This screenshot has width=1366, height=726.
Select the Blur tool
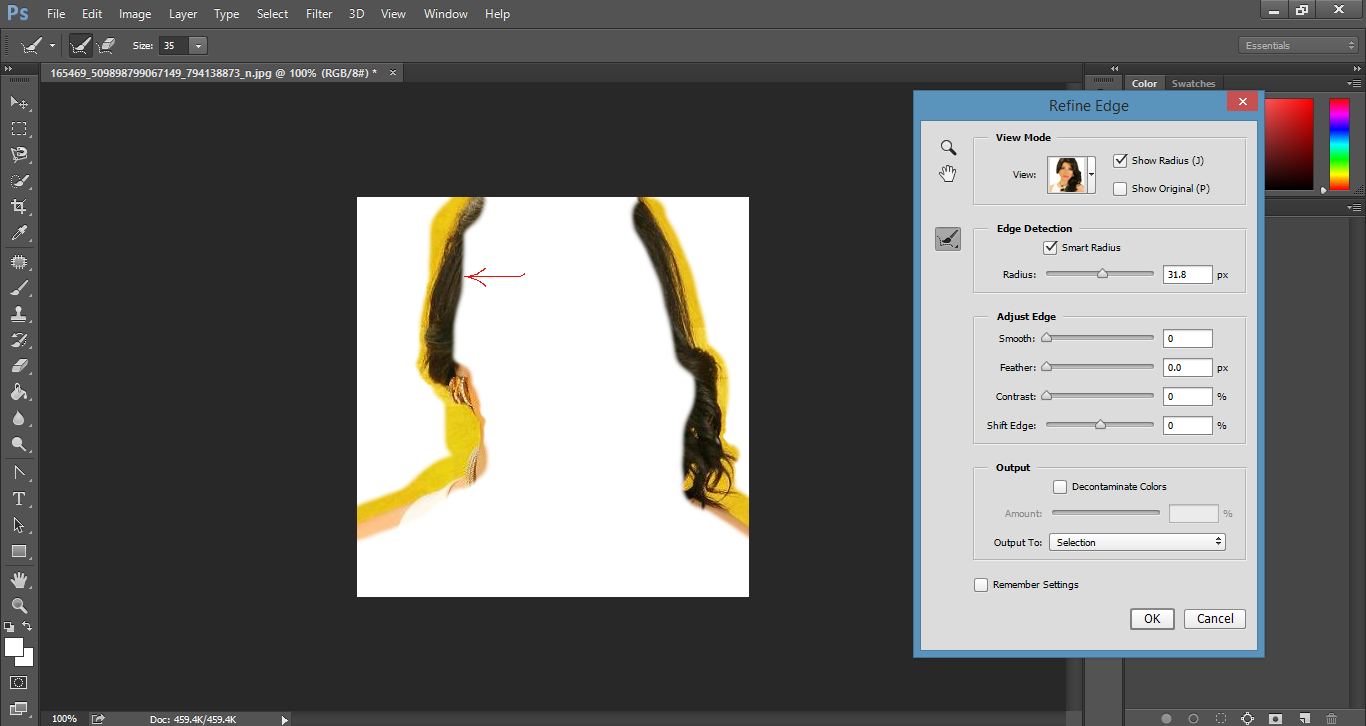pos(19,418)
